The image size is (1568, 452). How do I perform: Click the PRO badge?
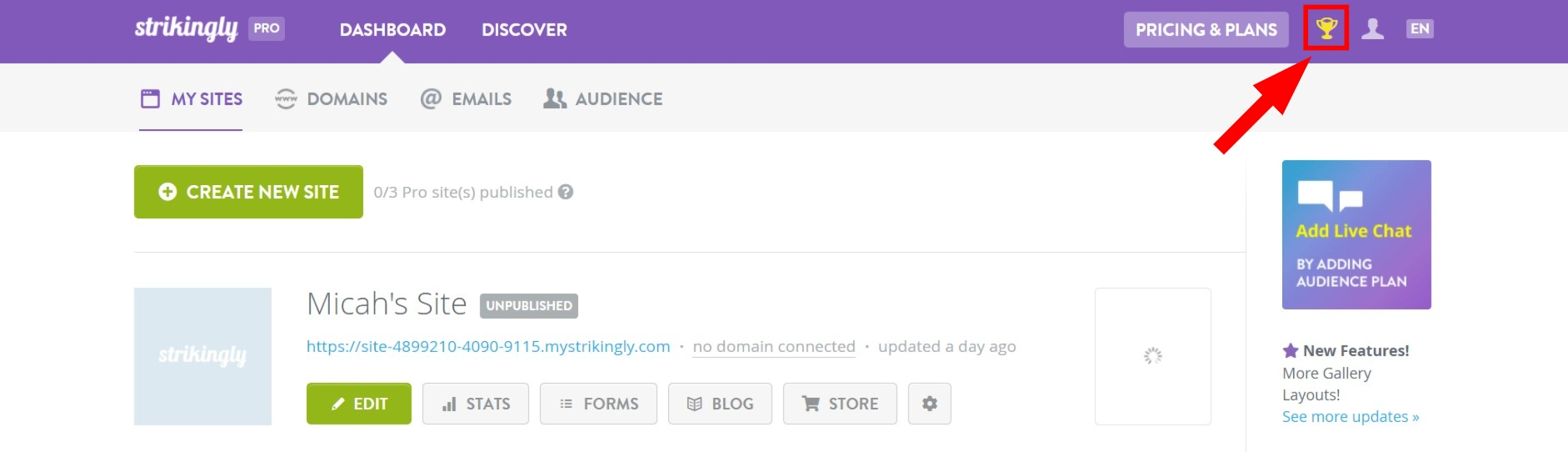[x=267, y=28]
